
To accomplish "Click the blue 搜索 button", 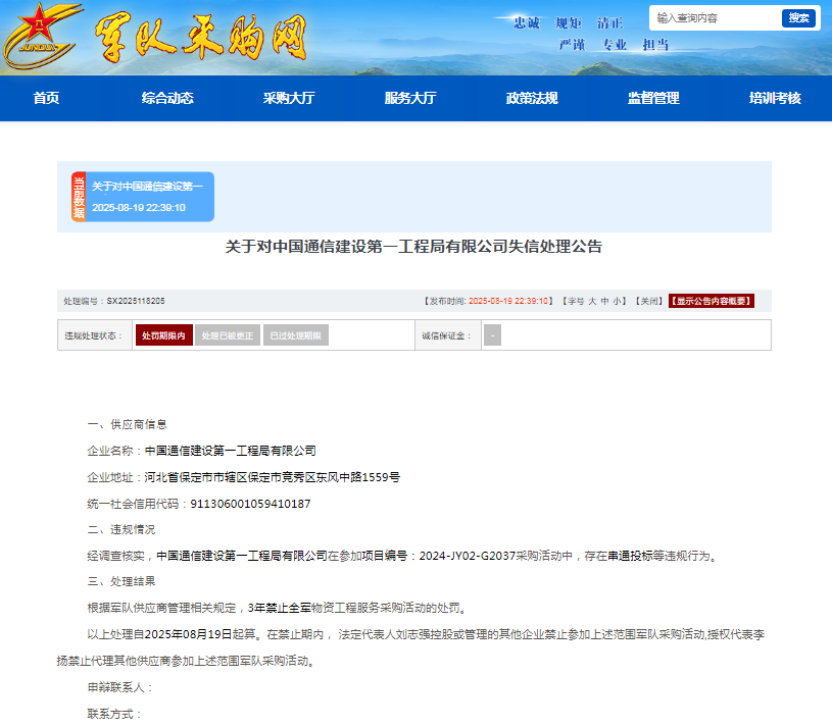I will pyautogui.click(x=799, y=18).
